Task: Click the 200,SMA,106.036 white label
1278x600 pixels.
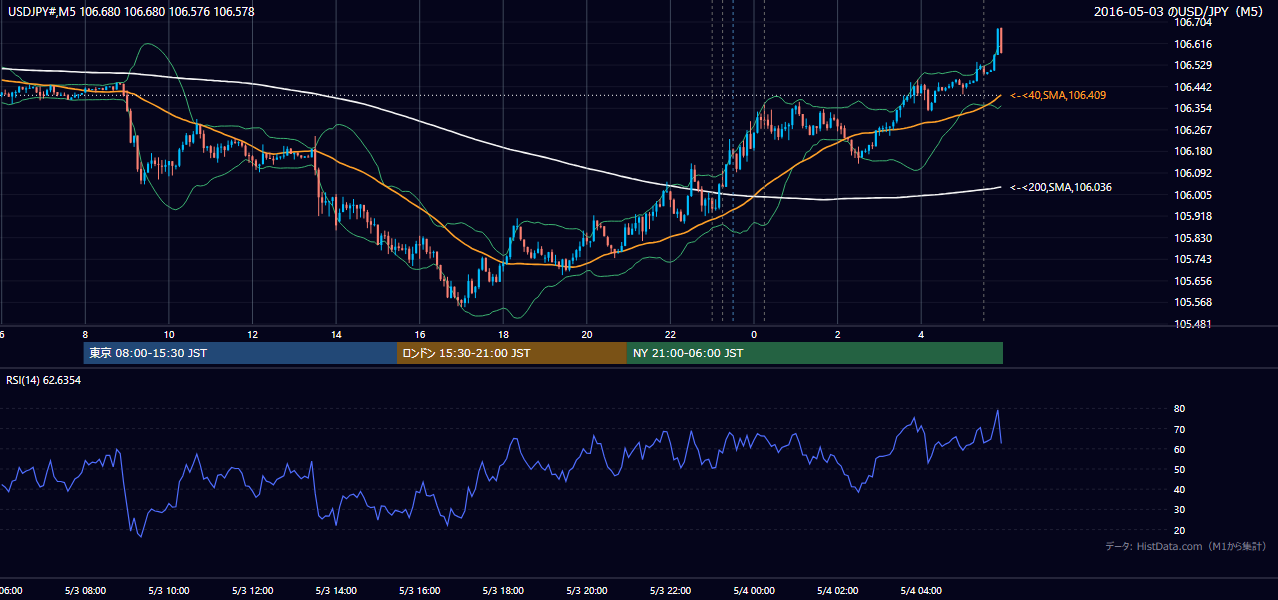Action: pos(1060,187)
